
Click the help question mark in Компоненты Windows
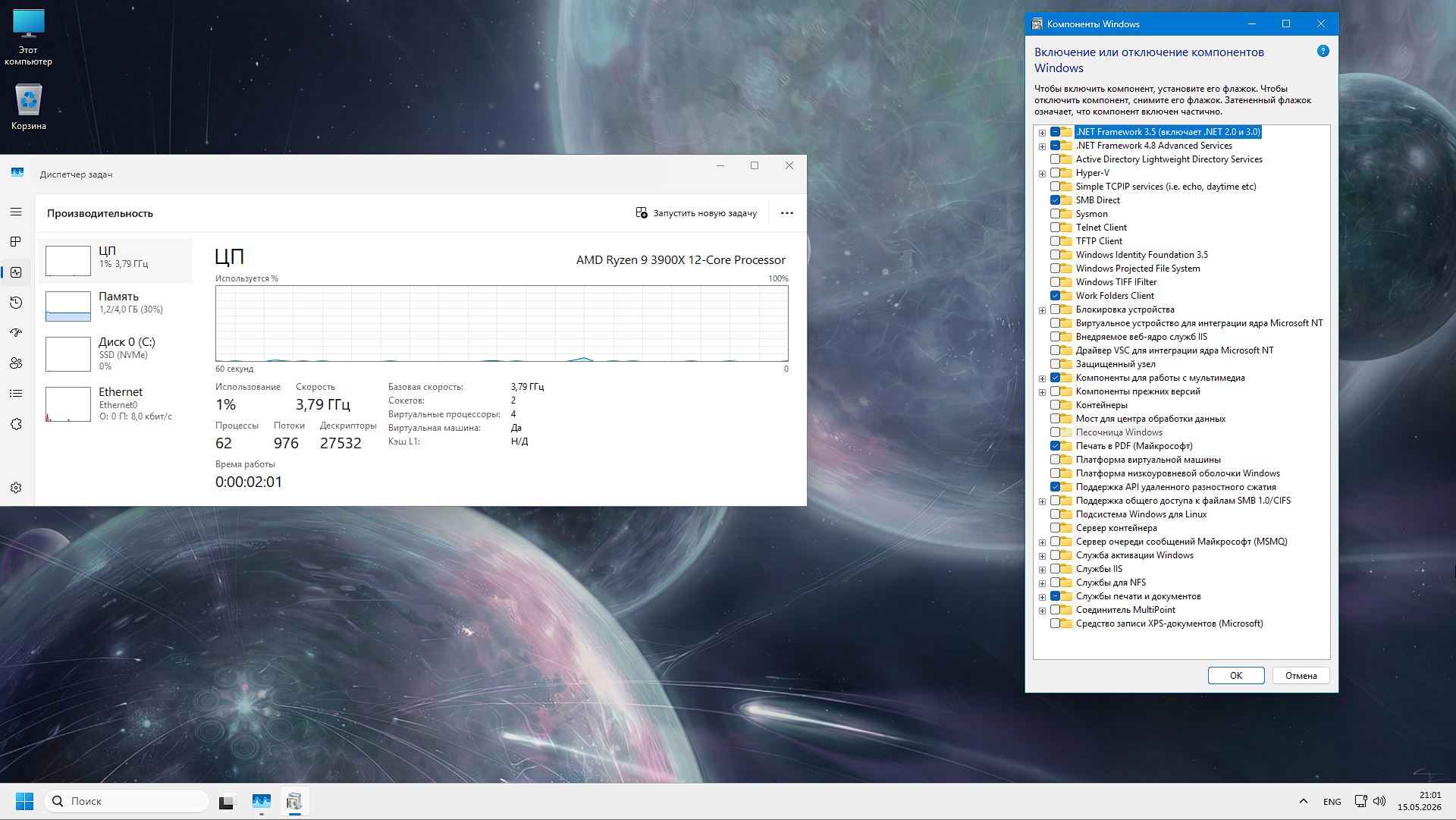click(1323, 52)
